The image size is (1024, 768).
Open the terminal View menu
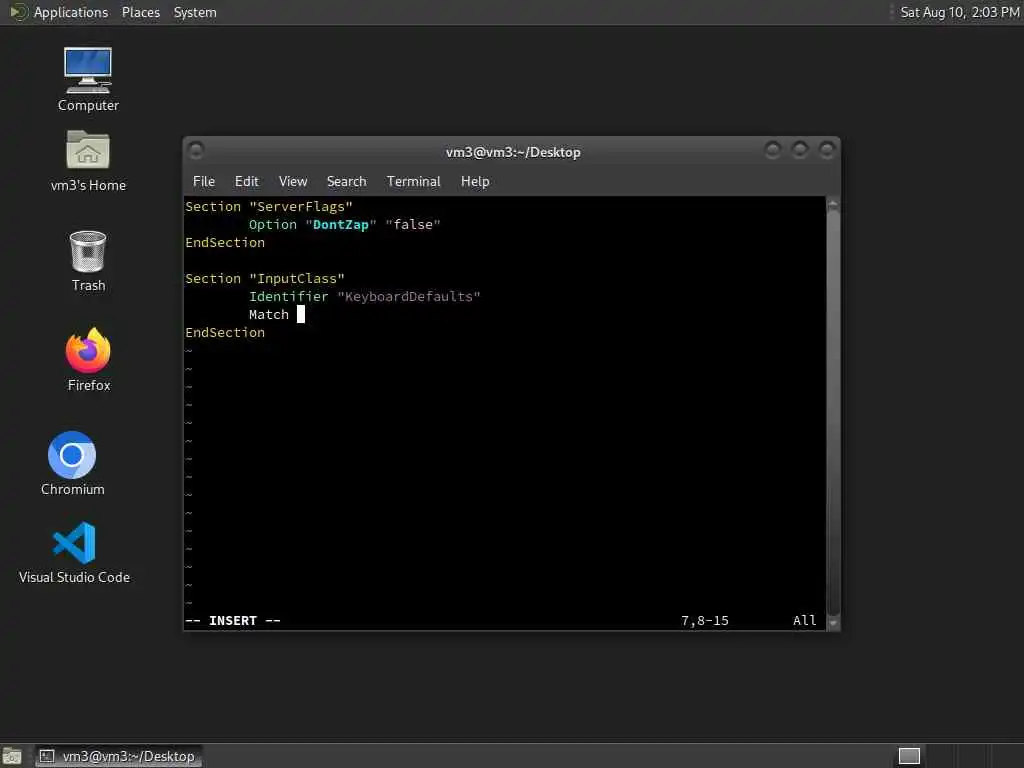click(293, 182)
